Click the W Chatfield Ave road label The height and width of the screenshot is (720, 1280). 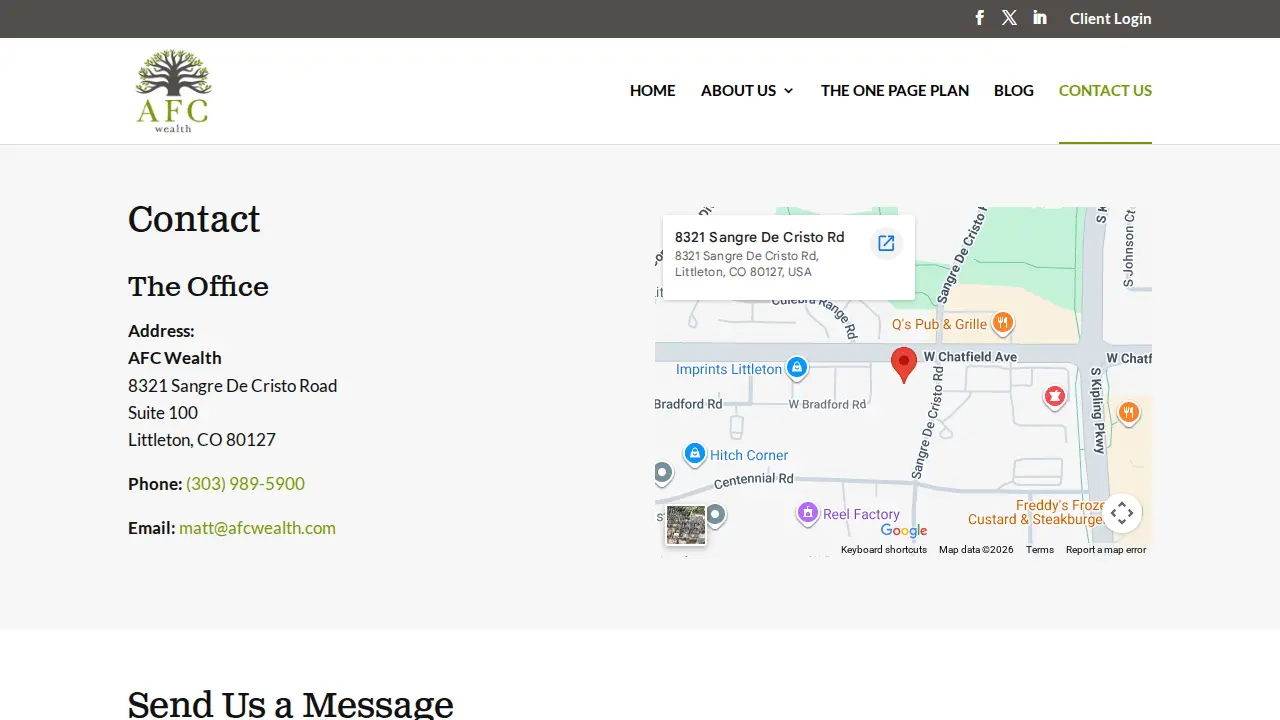point(970,357)
